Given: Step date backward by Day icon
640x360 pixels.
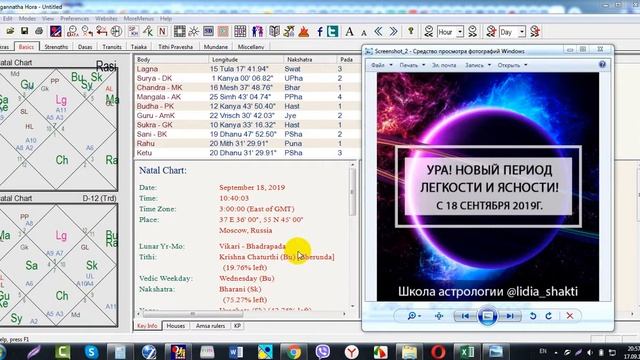Looking at the screenshot, I should [x=491, y=31].
